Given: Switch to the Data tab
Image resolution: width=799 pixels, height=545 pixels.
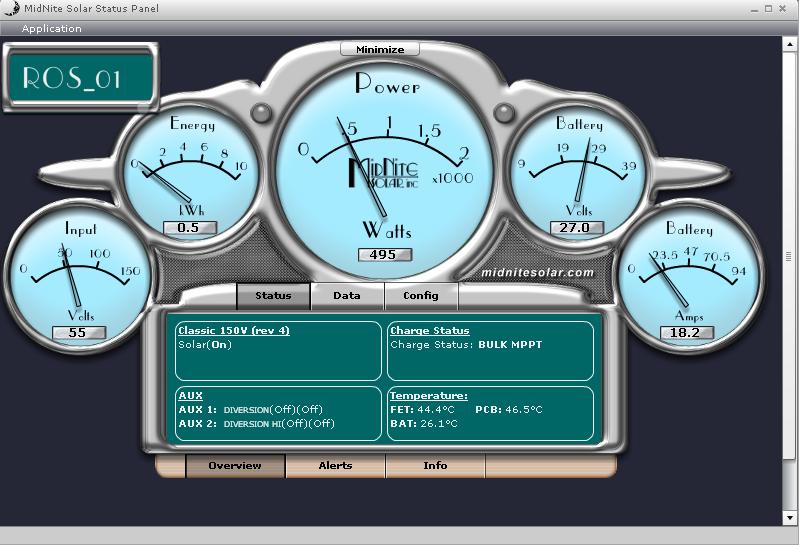Looking at the screenshot, I should click(347, 296).
